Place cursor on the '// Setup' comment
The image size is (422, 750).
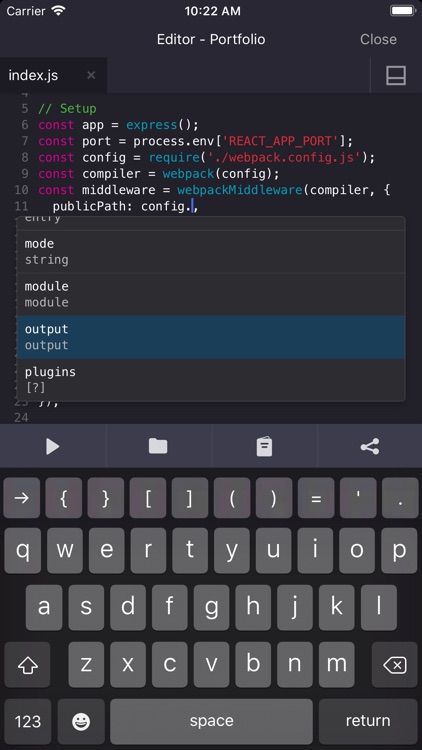click(x=67, y=109)
